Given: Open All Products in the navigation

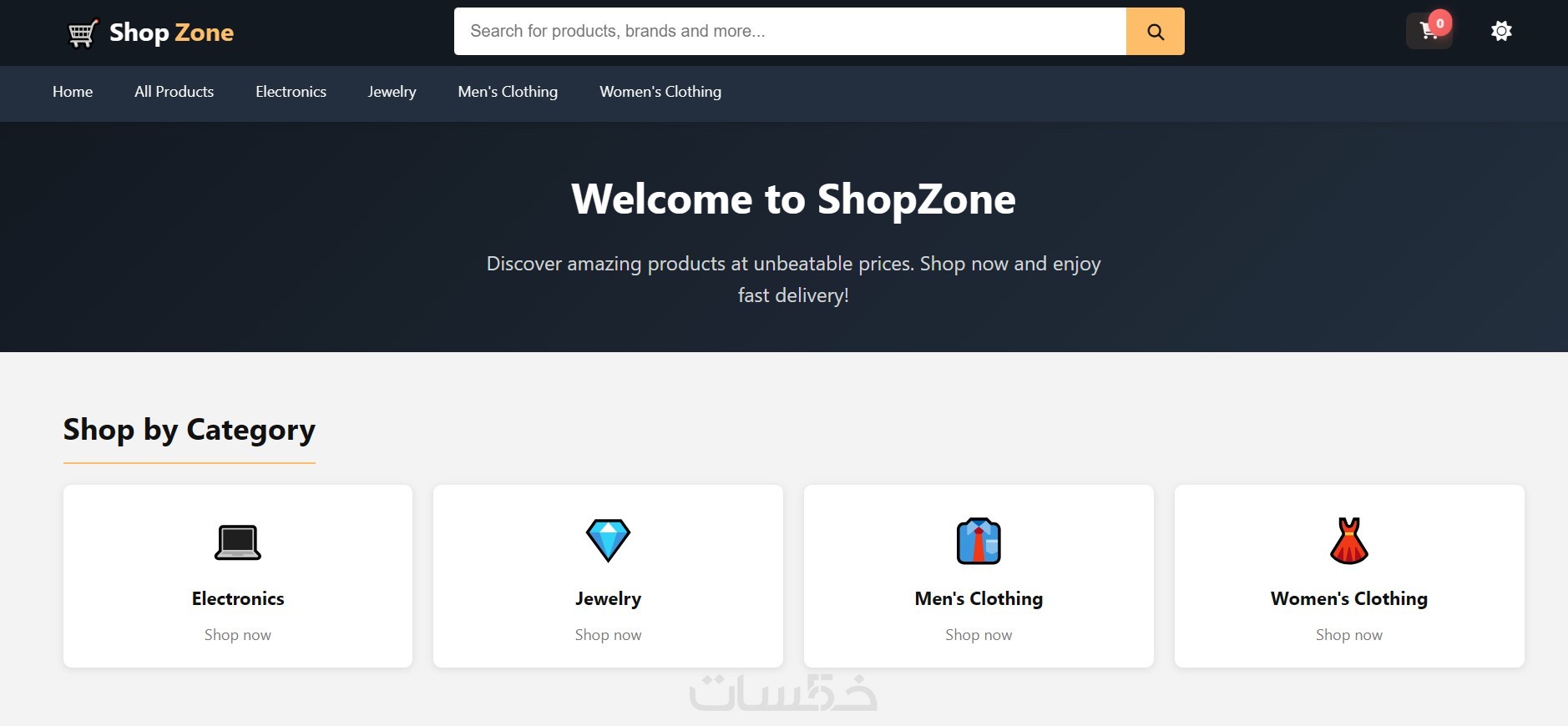Looking at the screenshot, I should [x=174, y=92].
